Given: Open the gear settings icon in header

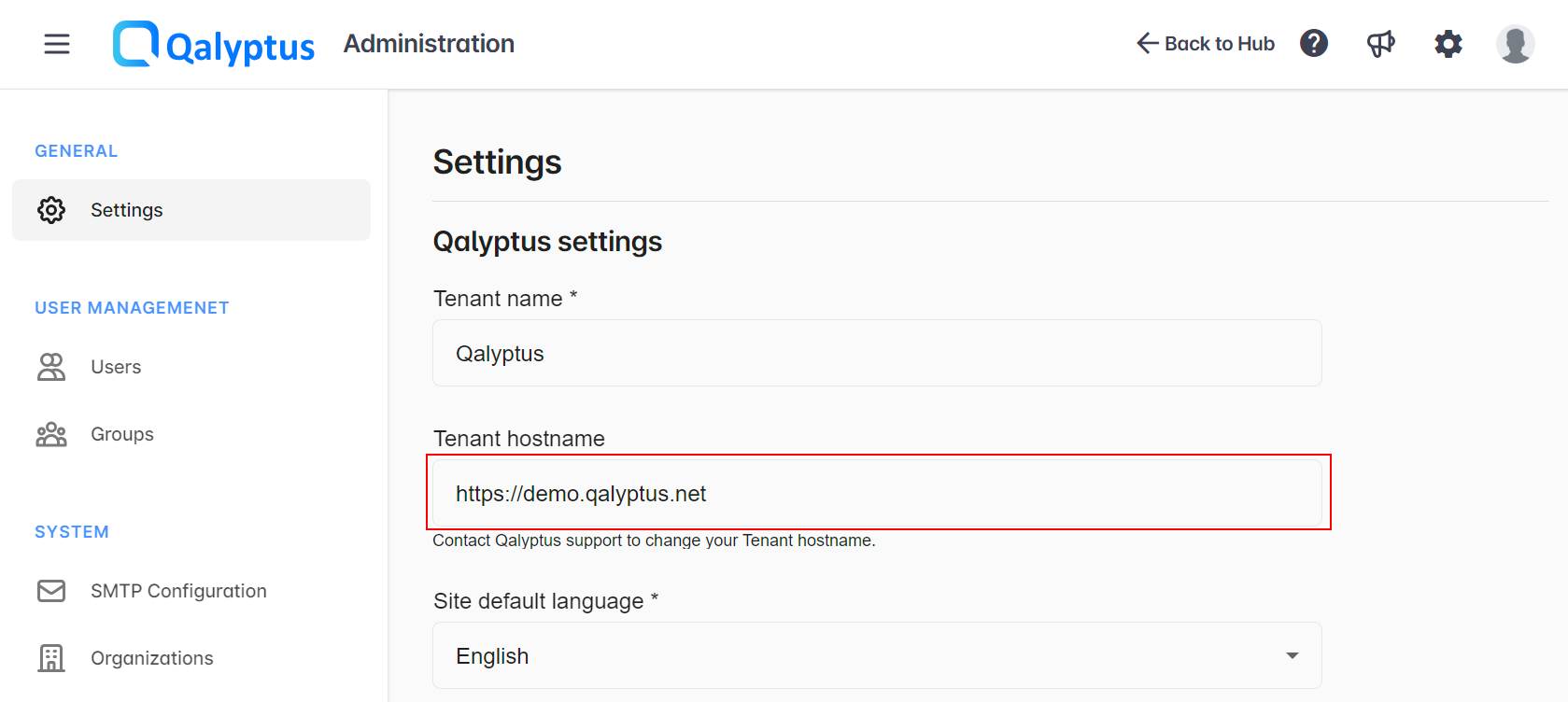Looking at the screenshot, I should coord(1448,43).
